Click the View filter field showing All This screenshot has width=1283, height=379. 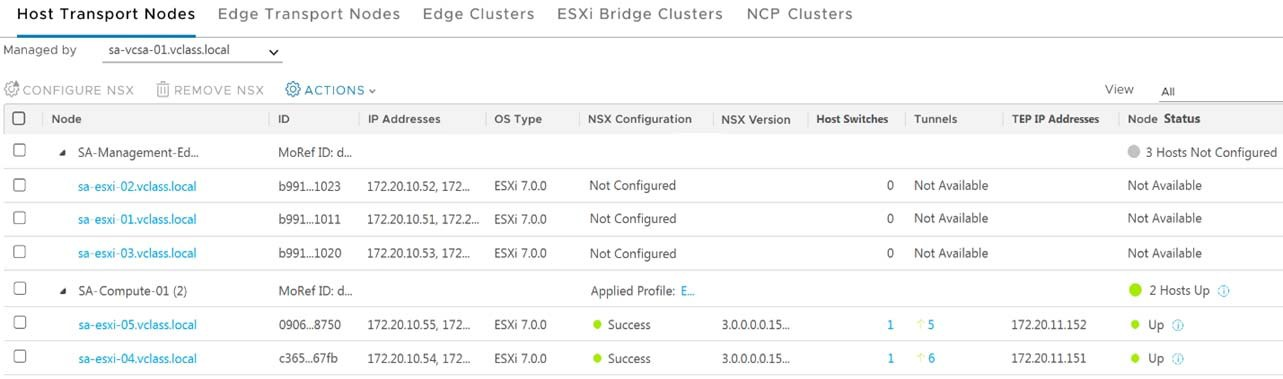(x=1220, y=91)
